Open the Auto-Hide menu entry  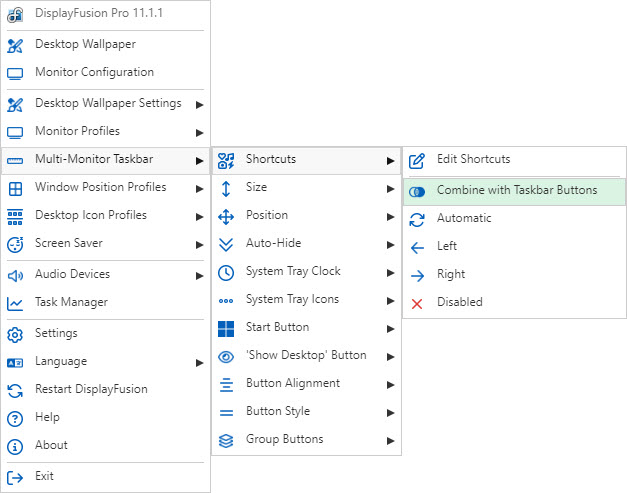click(x=306, y=245)
